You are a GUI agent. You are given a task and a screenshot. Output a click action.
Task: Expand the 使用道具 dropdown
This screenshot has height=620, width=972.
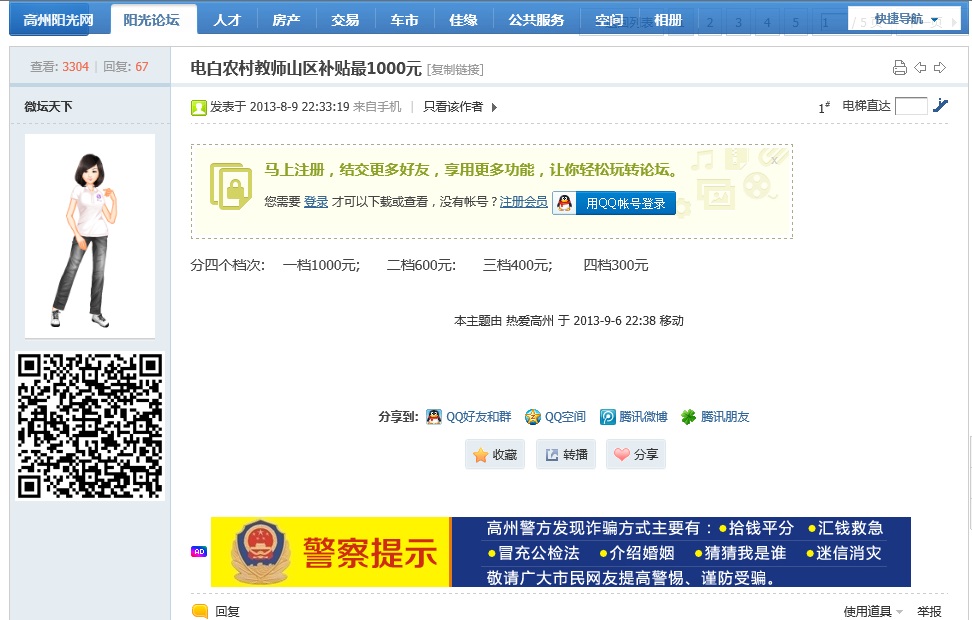873,611
